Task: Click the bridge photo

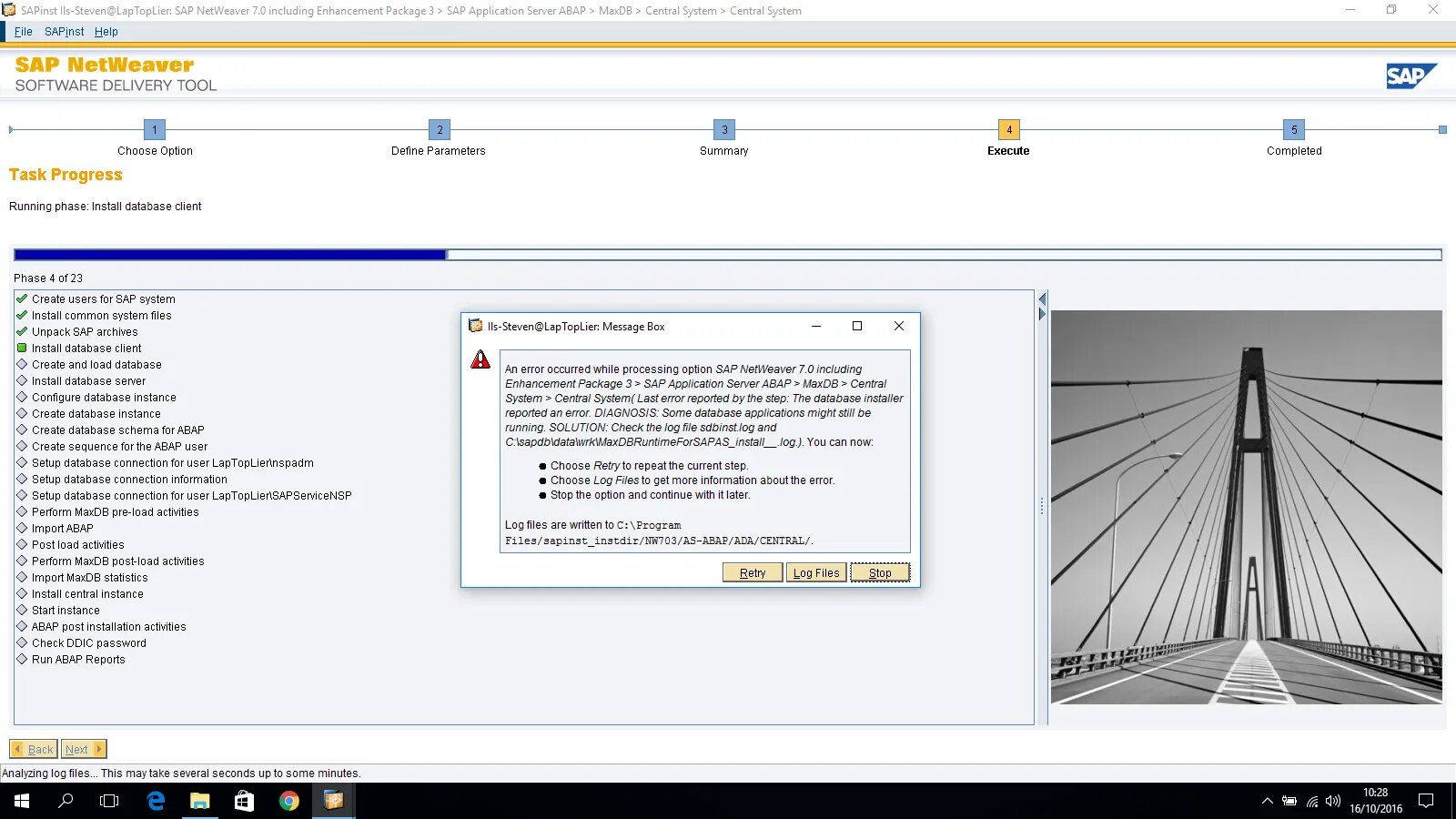Action: click(x=1247, y=507)
